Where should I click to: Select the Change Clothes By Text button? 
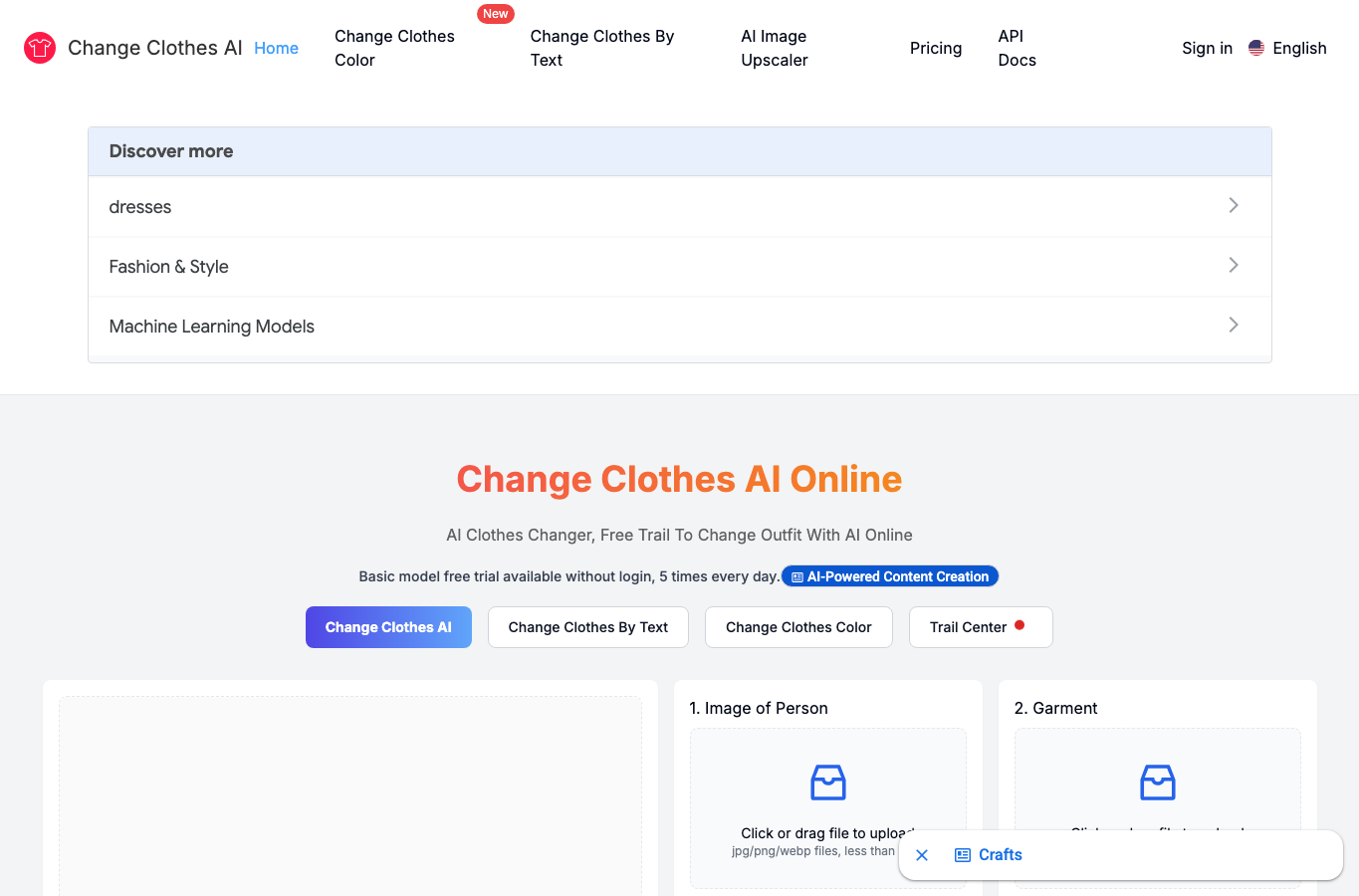pyautogui.click(x=588, y=627)
